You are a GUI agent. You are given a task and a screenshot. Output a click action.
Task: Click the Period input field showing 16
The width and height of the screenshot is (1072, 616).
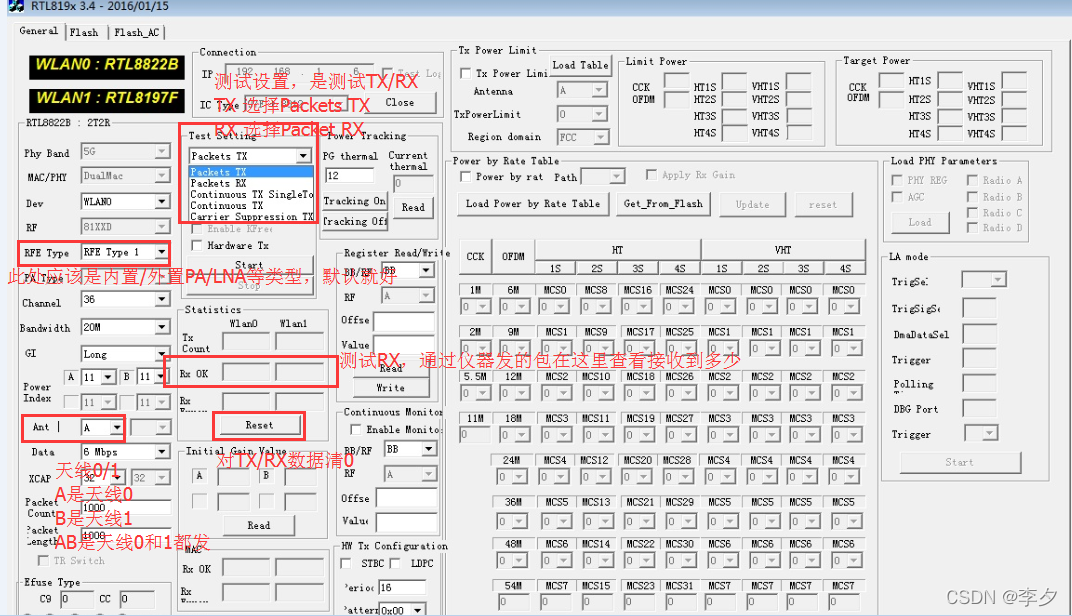coord(401,587)
